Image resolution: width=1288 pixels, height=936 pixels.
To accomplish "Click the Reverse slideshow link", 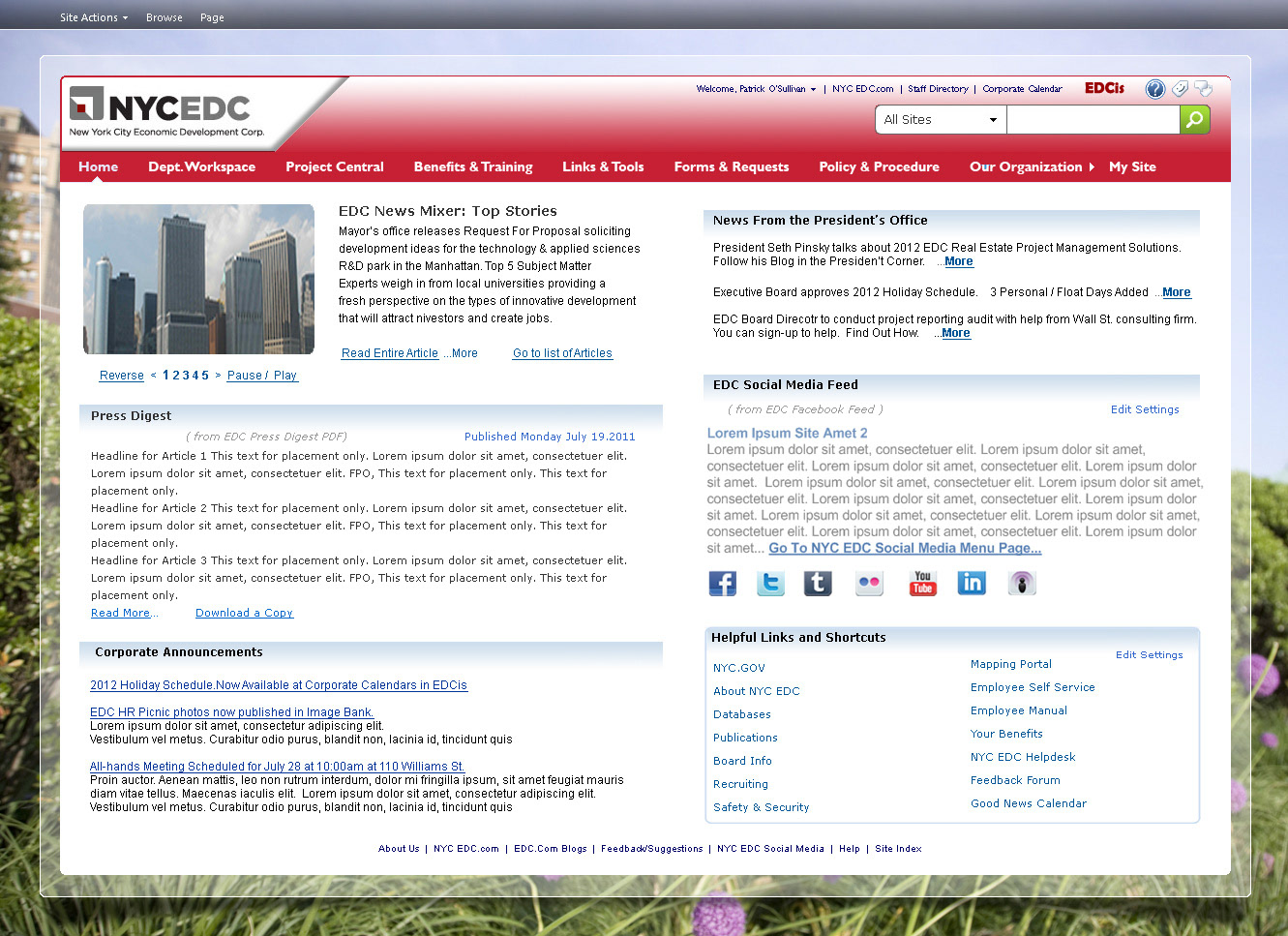I will click(x=122, y=376).
